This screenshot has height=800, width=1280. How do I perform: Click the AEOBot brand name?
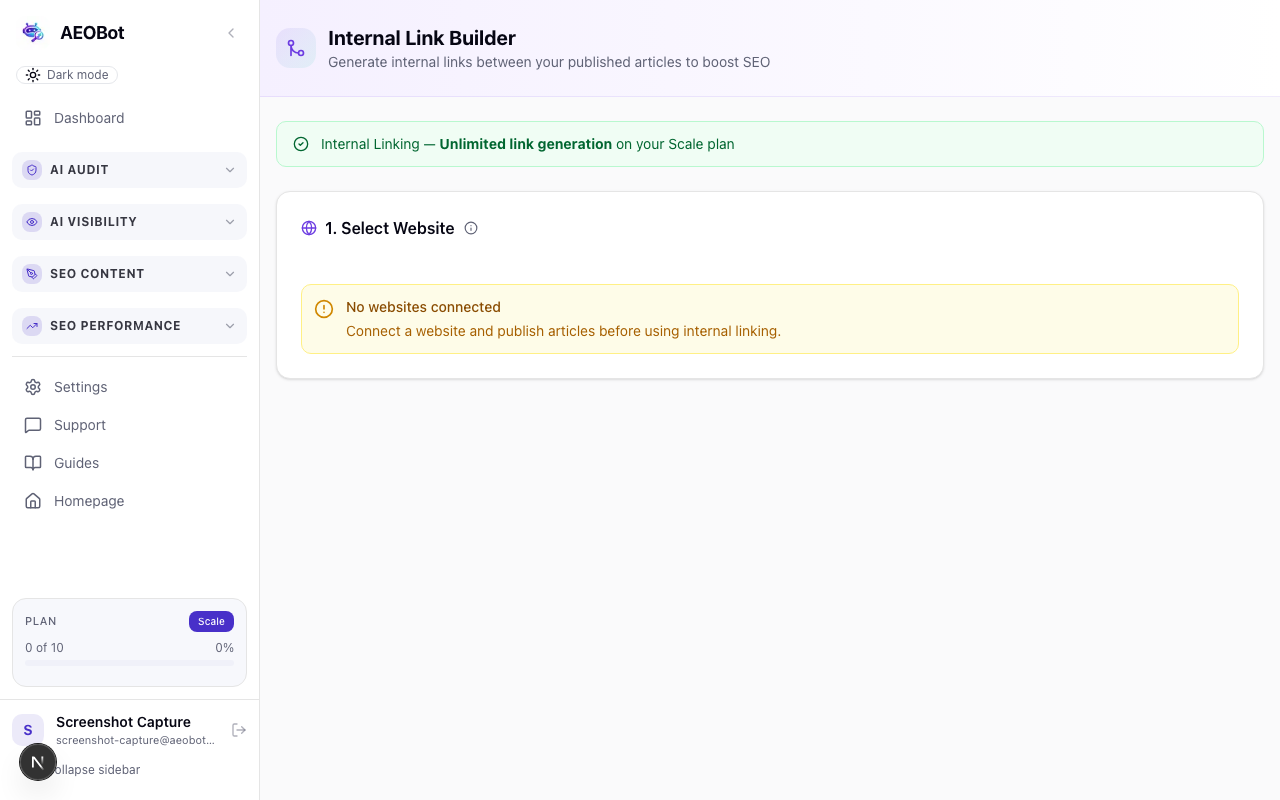[92, 33]
